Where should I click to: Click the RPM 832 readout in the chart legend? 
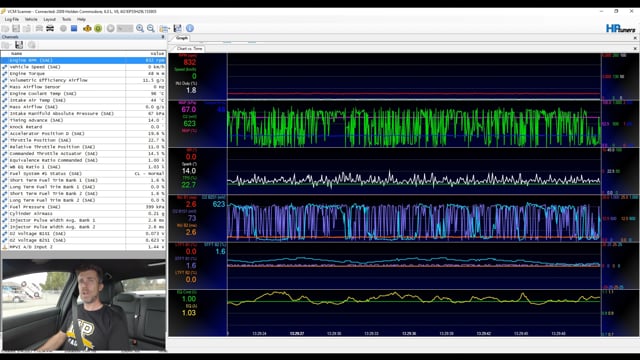(x=189, y=62)
